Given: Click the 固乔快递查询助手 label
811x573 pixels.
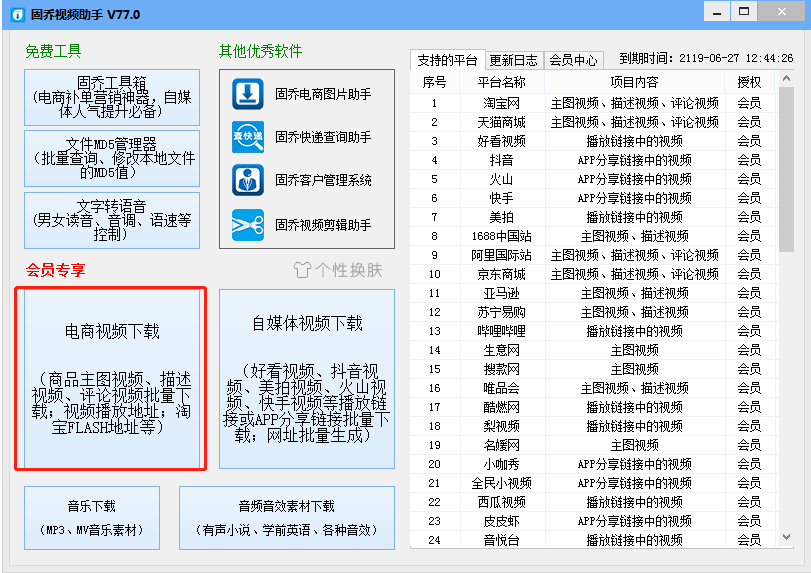Looking at the screenshot, I should tap(323, 137).
